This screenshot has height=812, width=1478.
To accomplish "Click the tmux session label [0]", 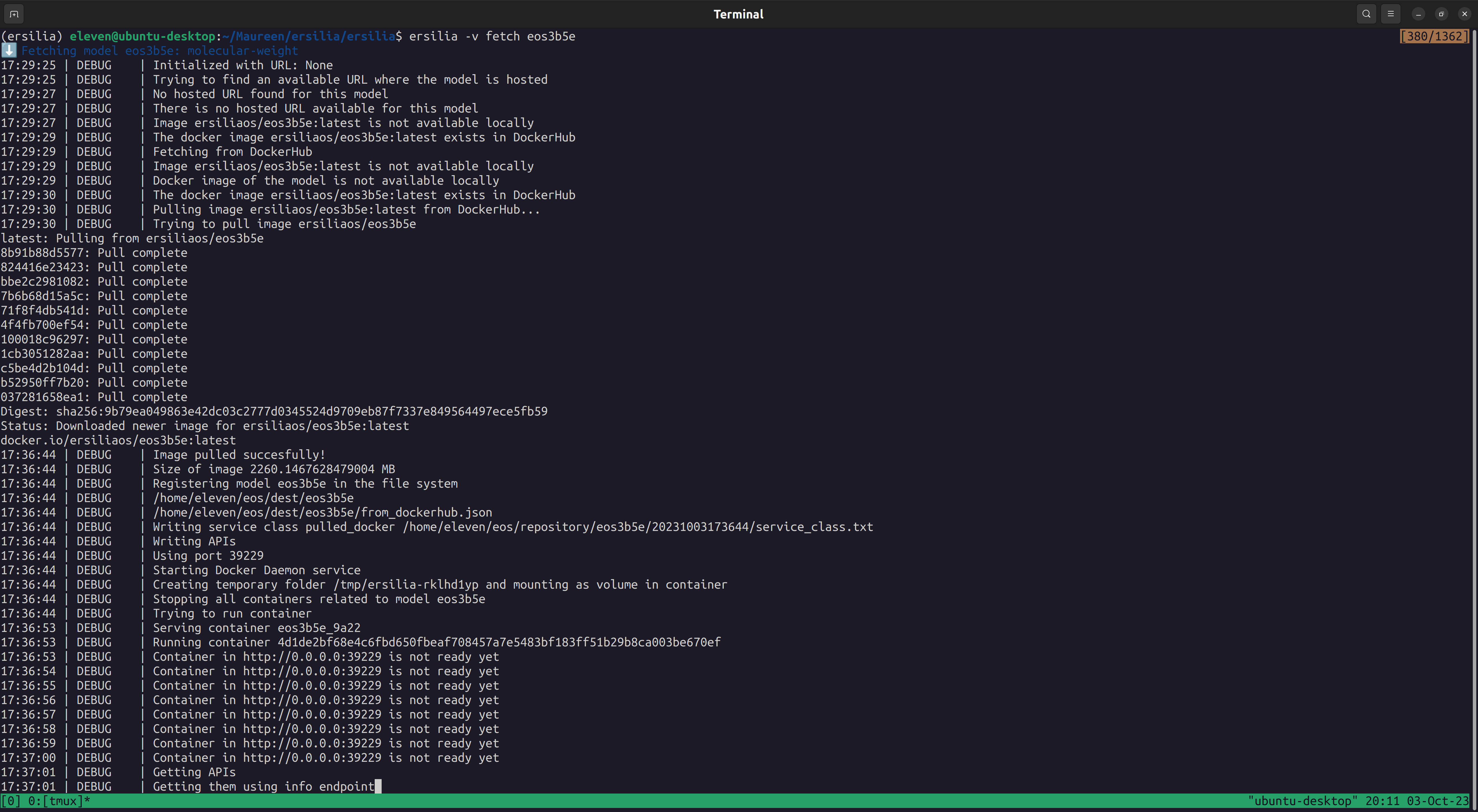I will click(10, 800).
